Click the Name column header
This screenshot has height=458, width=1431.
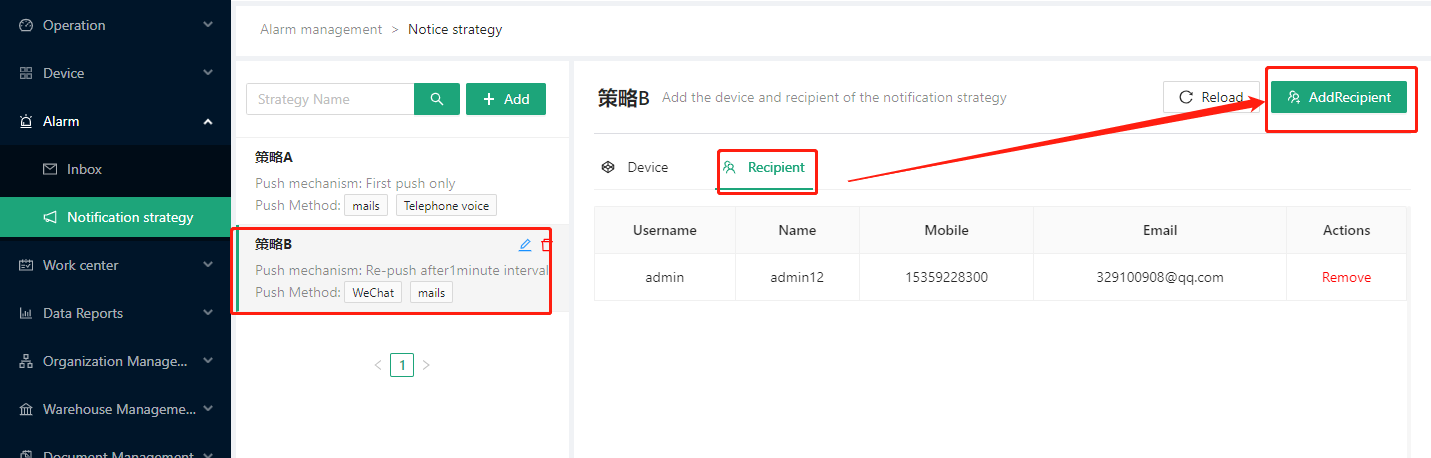pos(797,230)
